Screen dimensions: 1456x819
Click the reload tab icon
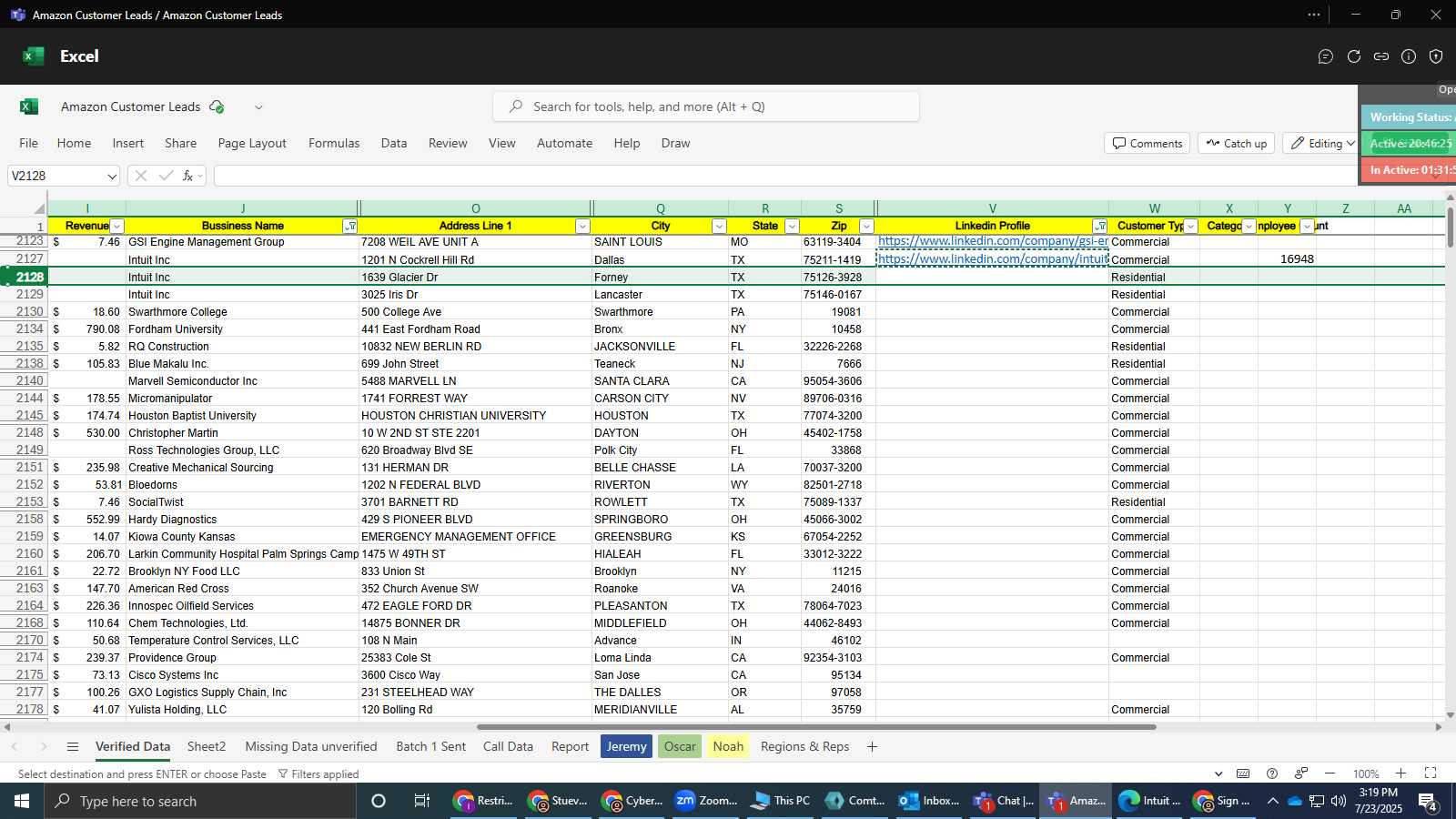[1354, 56]
